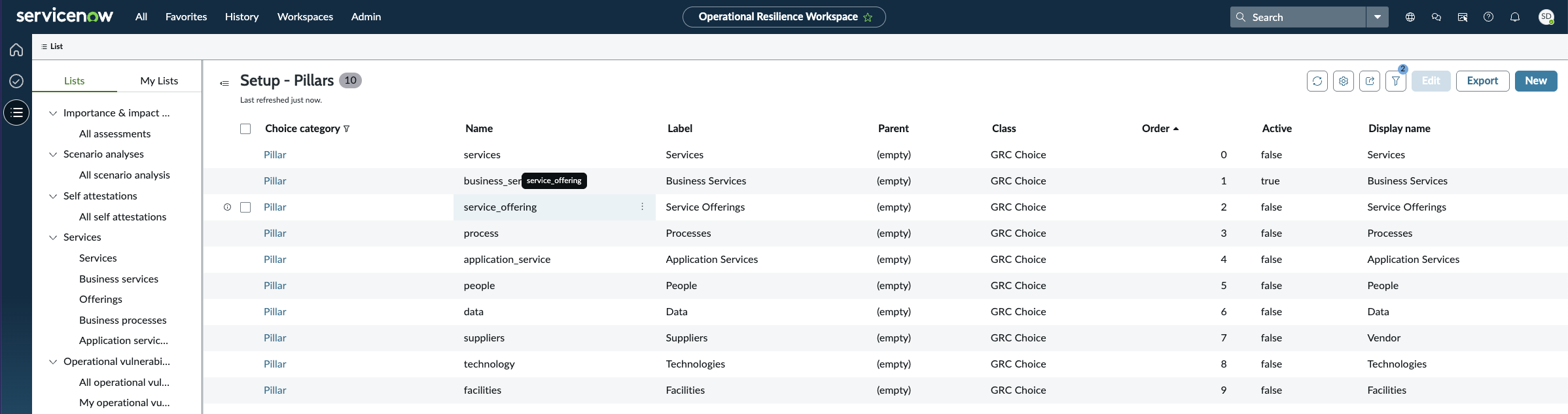1568x414 pixels.
Task: Open the list settings gear icon
Action: click(x=1344, y=81)
